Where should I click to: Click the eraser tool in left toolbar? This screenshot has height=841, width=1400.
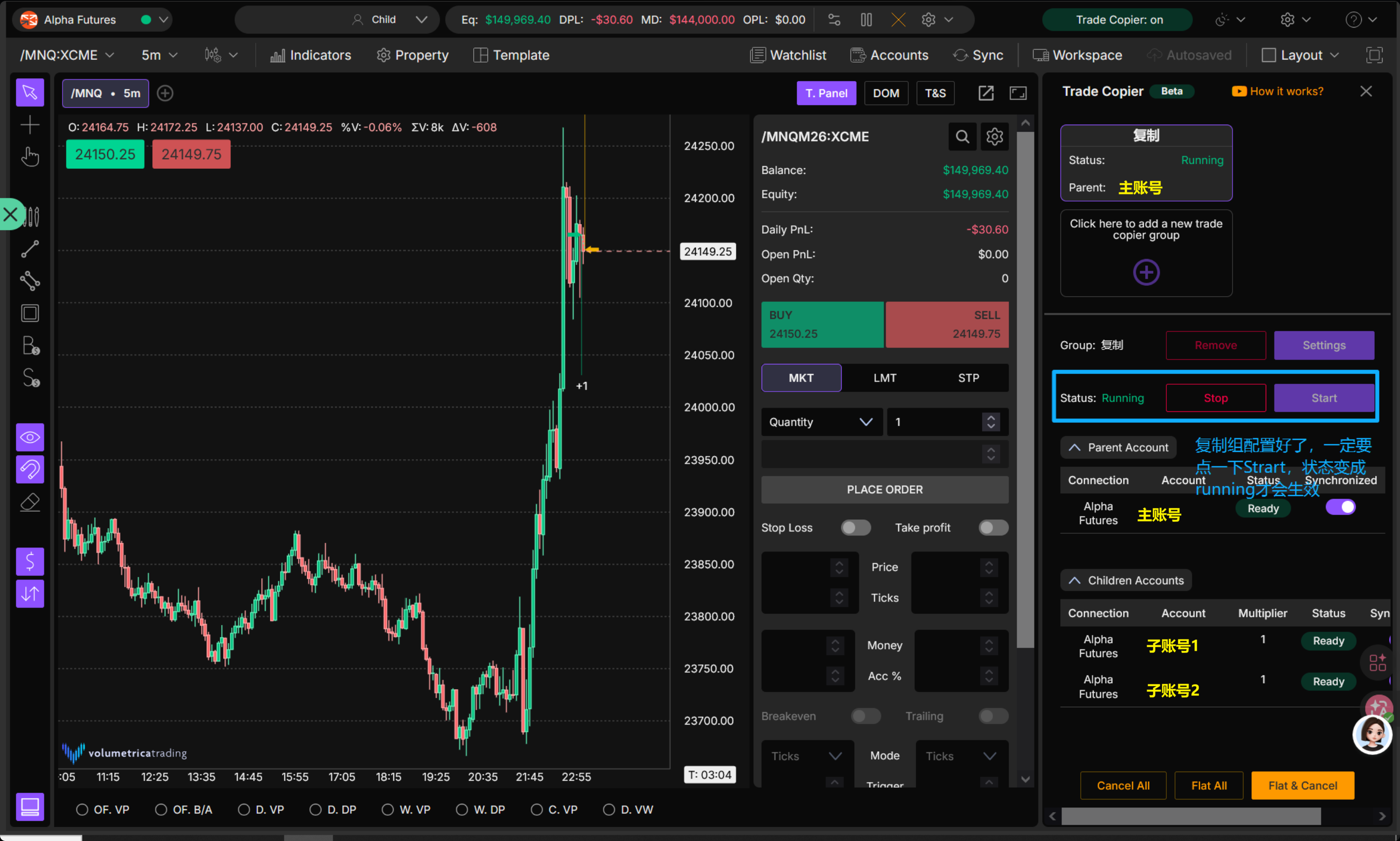(x=29, y=502)
